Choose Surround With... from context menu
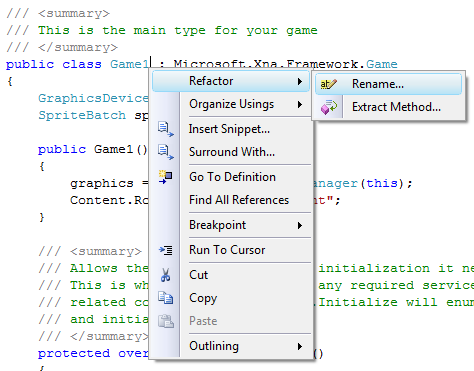 [231, 152]
